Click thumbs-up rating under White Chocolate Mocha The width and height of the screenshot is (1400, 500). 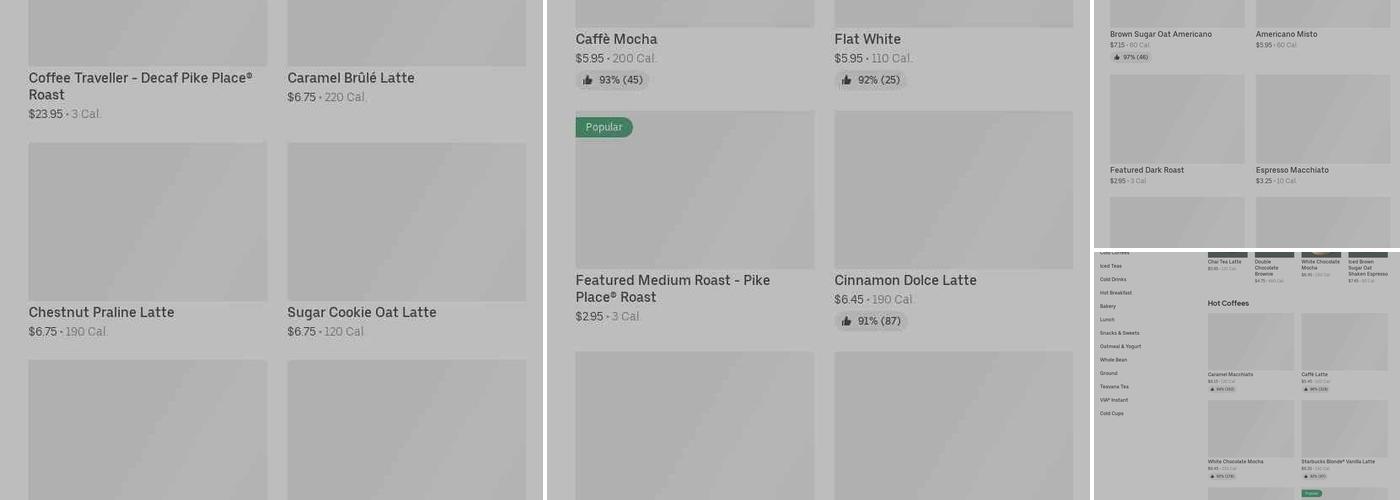pos(1221,476)
